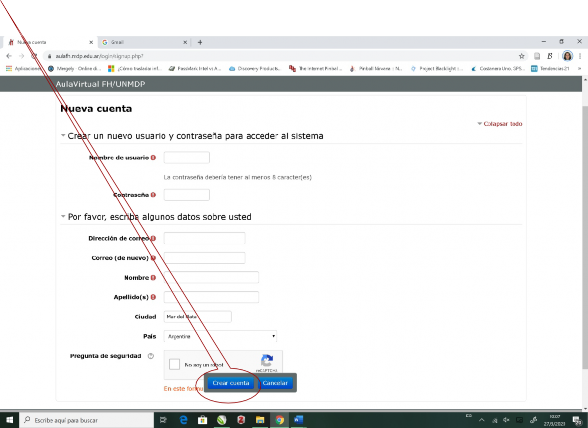This screenshot has width=588, height=428.
Task: Open a new browser tab
Action: pyautogui.click(x=200, y=42)
